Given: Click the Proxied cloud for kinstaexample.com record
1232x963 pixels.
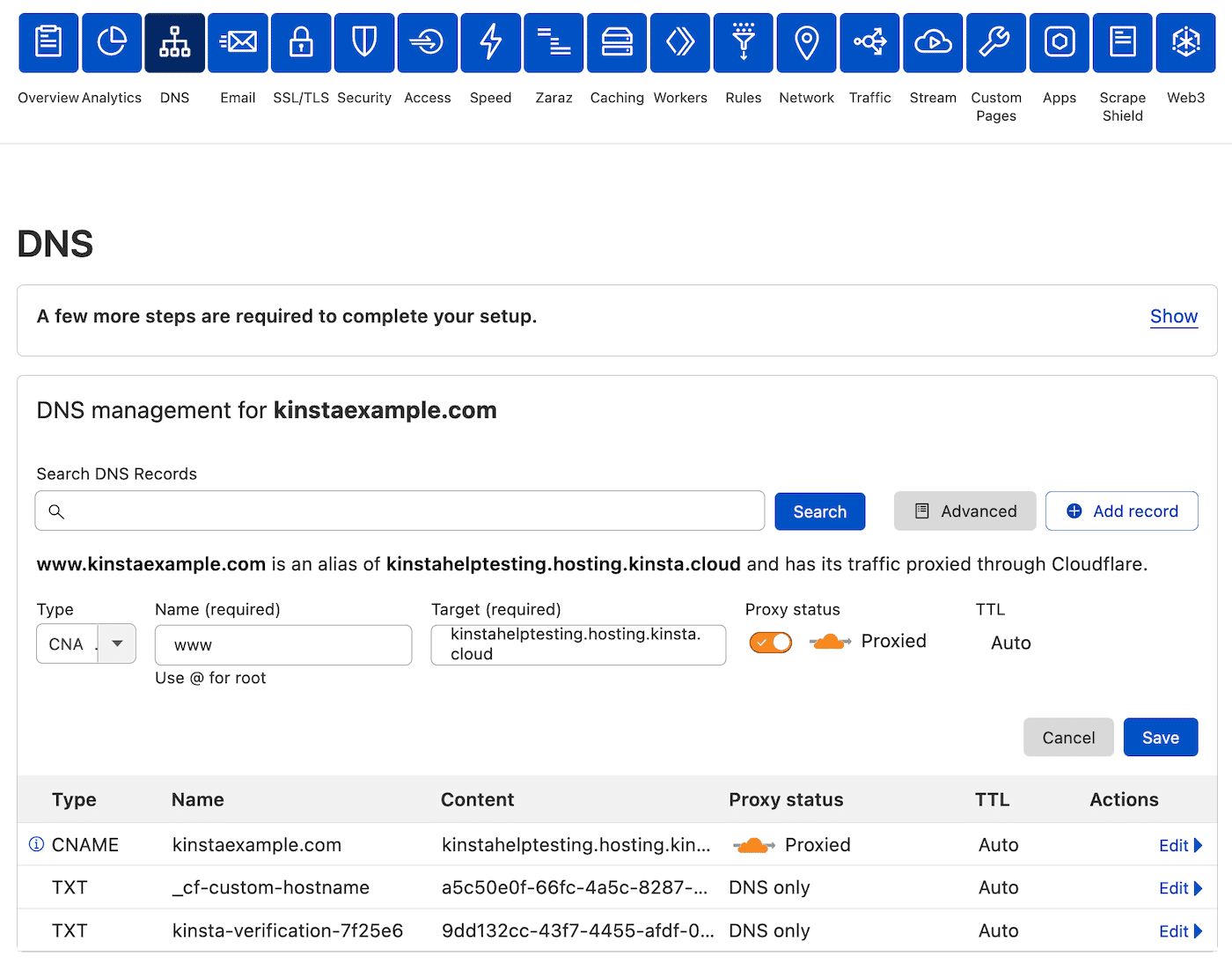Looking at the screenshot, I should coord(753,844).
